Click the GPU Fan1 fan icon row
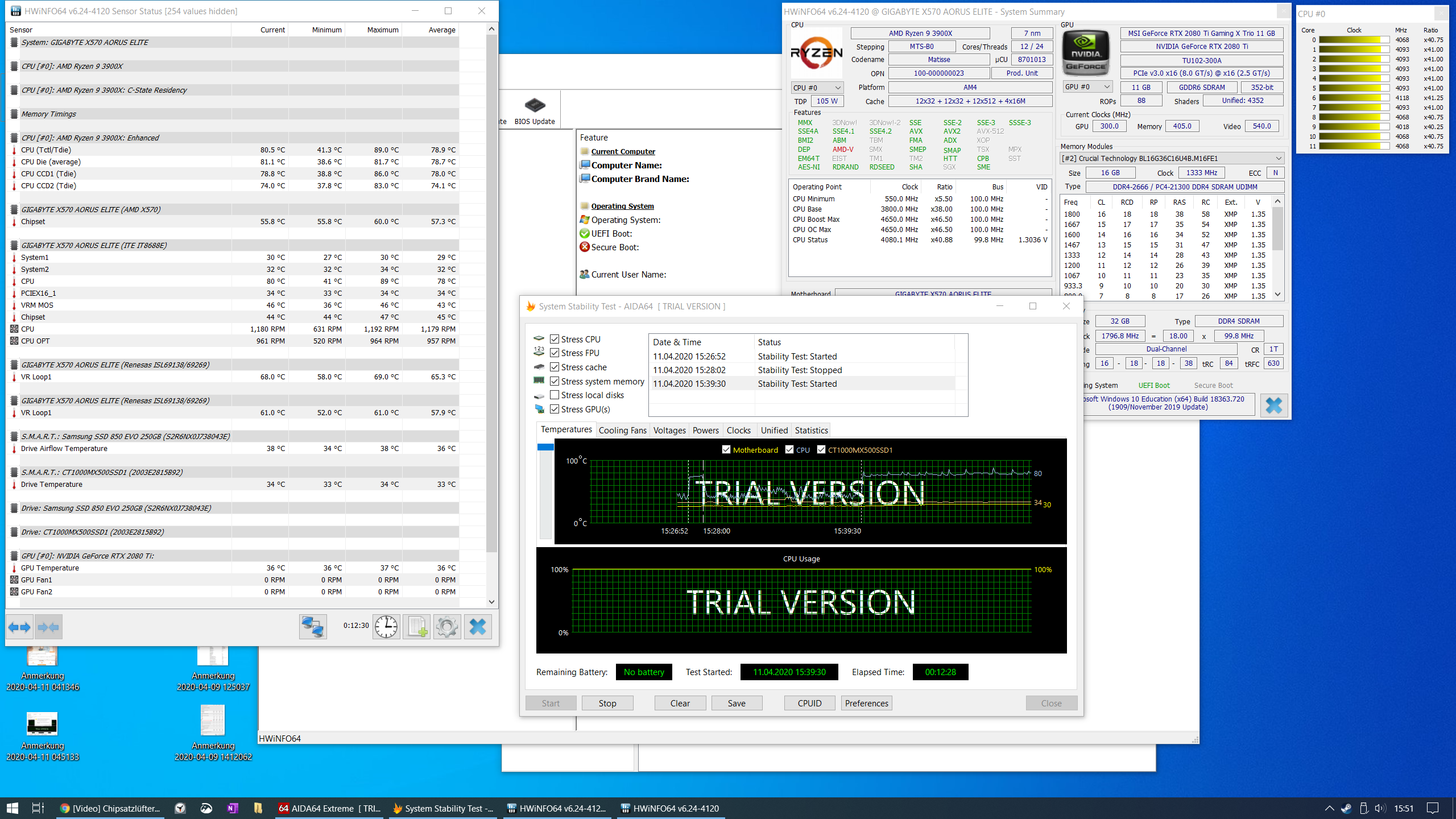The image size is (1456, 819). click(14, 580)
